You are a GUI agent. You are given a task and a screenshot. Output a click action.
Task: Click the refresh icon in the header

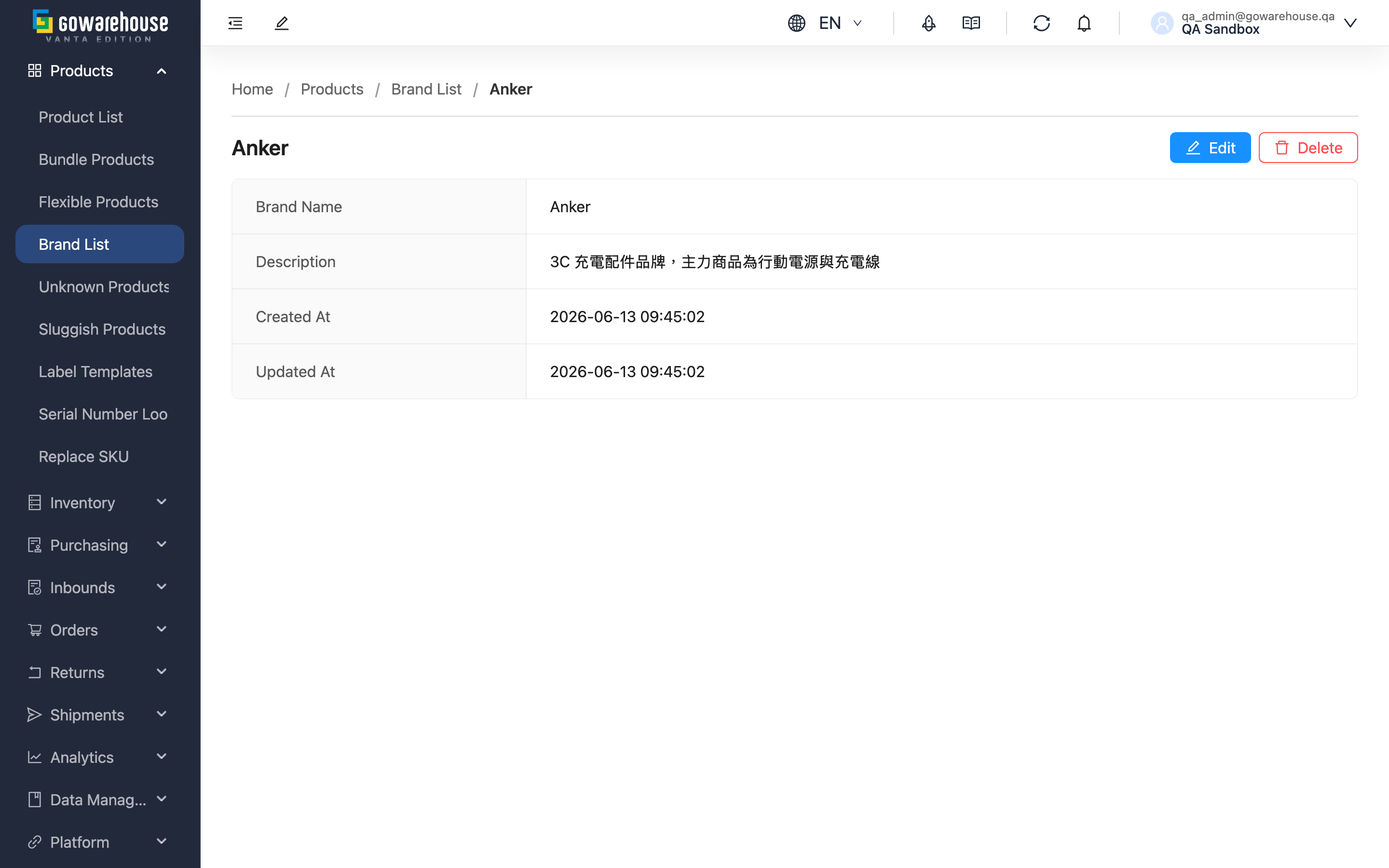[1041, 23]
